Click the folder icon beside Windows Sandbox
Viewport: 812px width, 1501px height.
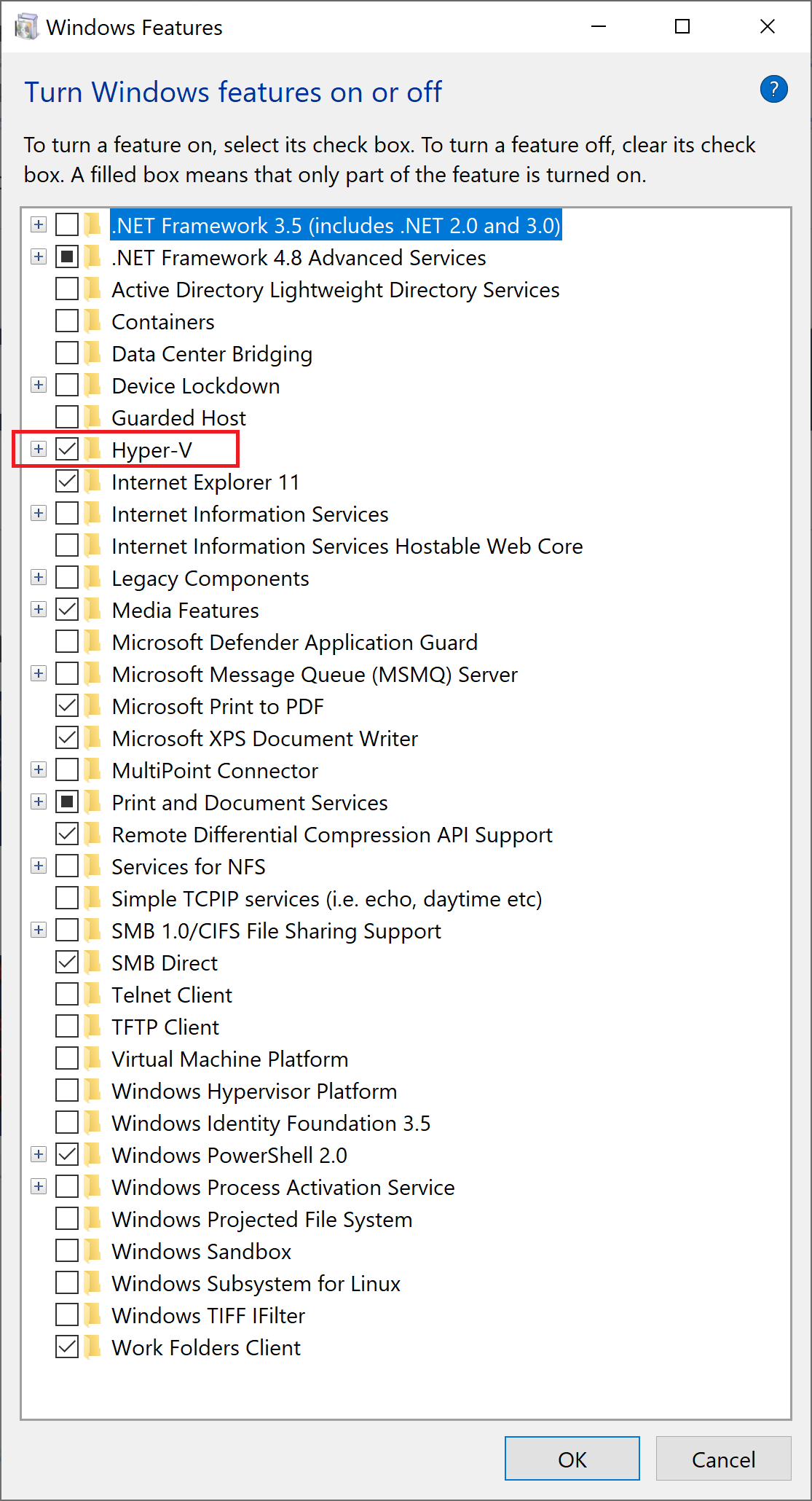(93, 1251)
